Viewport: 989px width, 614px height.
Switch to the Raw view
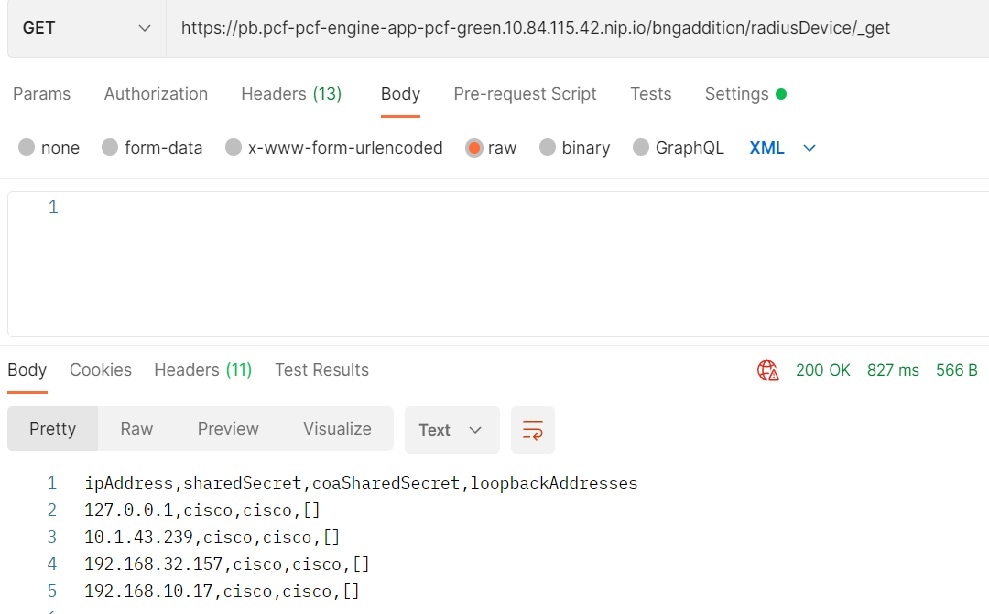(137, 429)
